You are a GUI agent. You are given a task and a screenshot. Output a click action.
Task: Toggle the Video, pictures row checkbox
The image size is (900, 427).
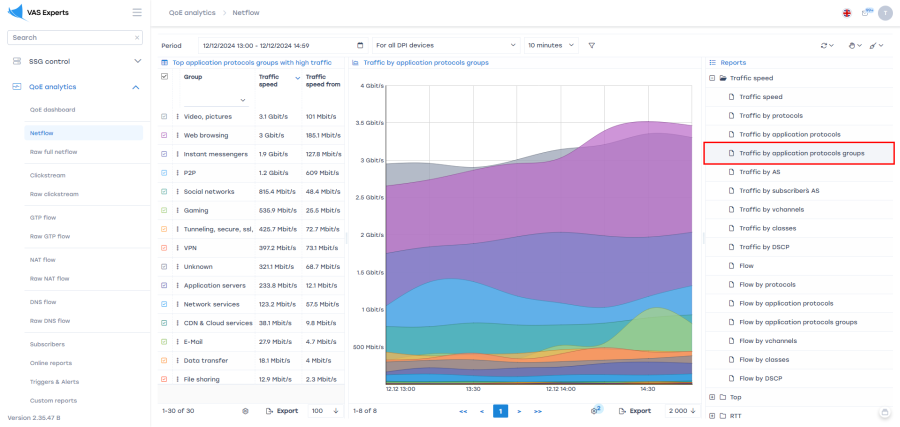point(165,117)
